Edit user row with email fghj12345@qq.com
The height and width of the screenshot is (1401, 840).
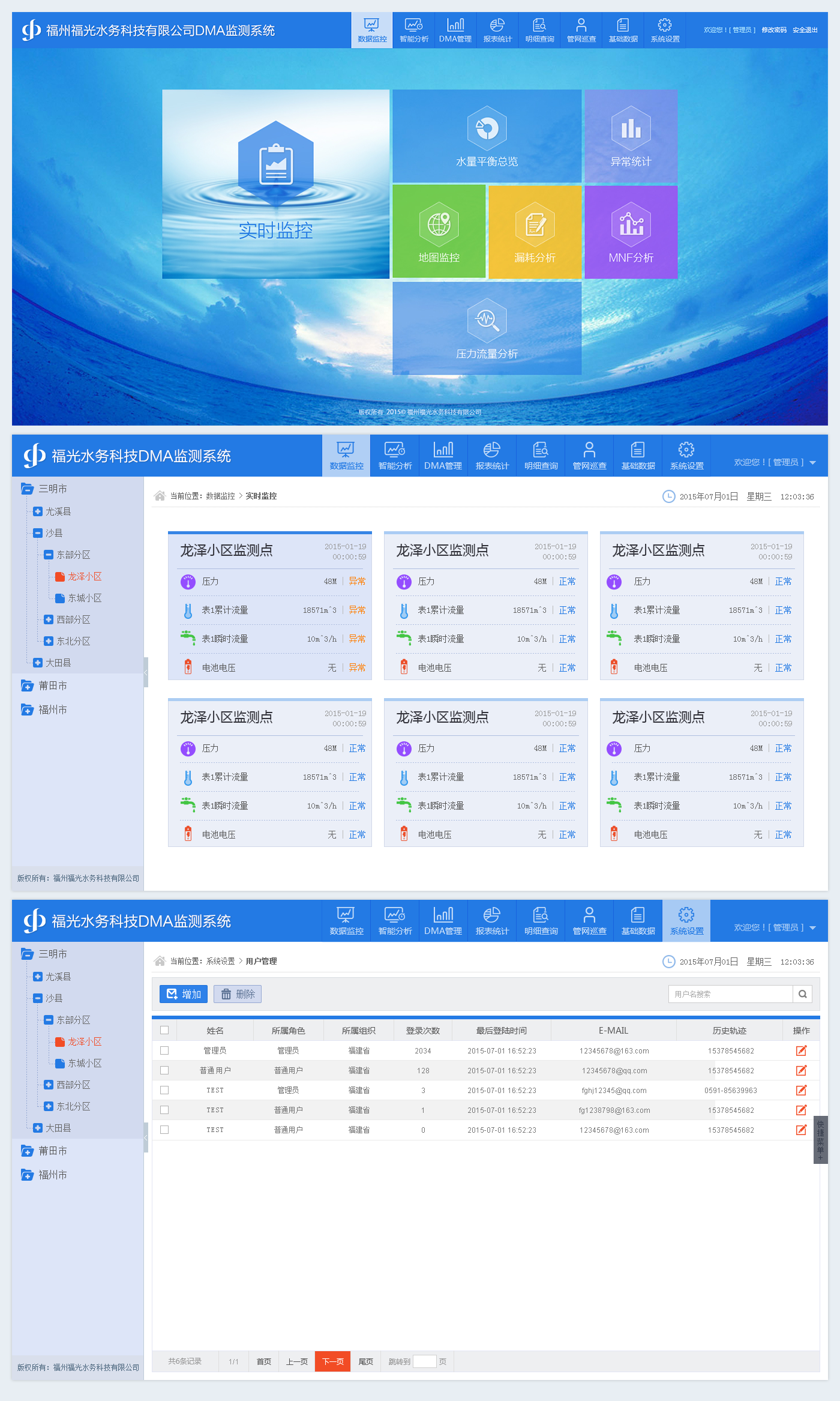click(801, 1090)
